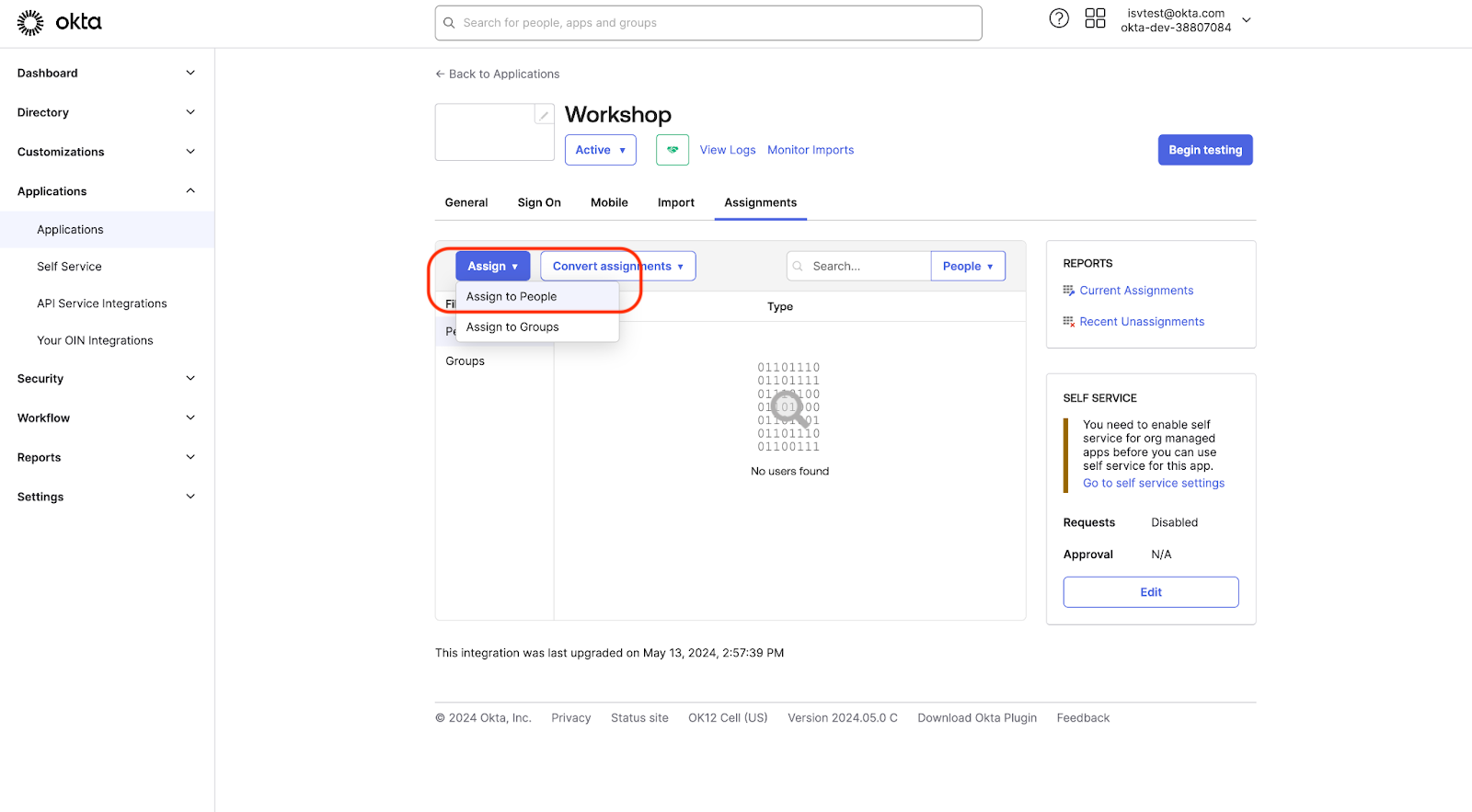This screenshot has width=1472, height=812.
Task: Click the edit logo pencil icon
Action: click(x=544, y=115)
